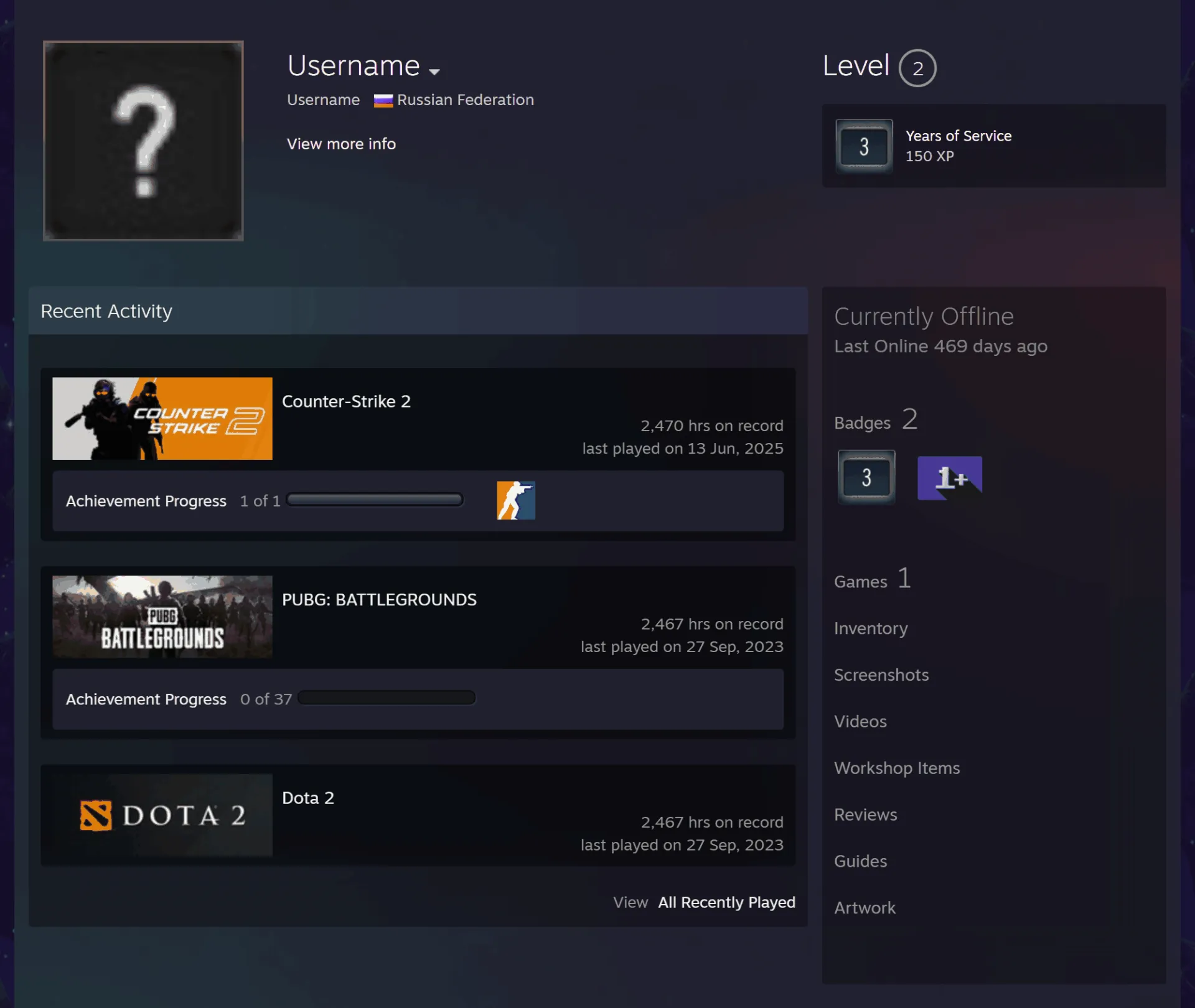Open the Videos link
The width and height of the screenshot is (1195, 1008).
pyautogui.click(x=860, y=721)
